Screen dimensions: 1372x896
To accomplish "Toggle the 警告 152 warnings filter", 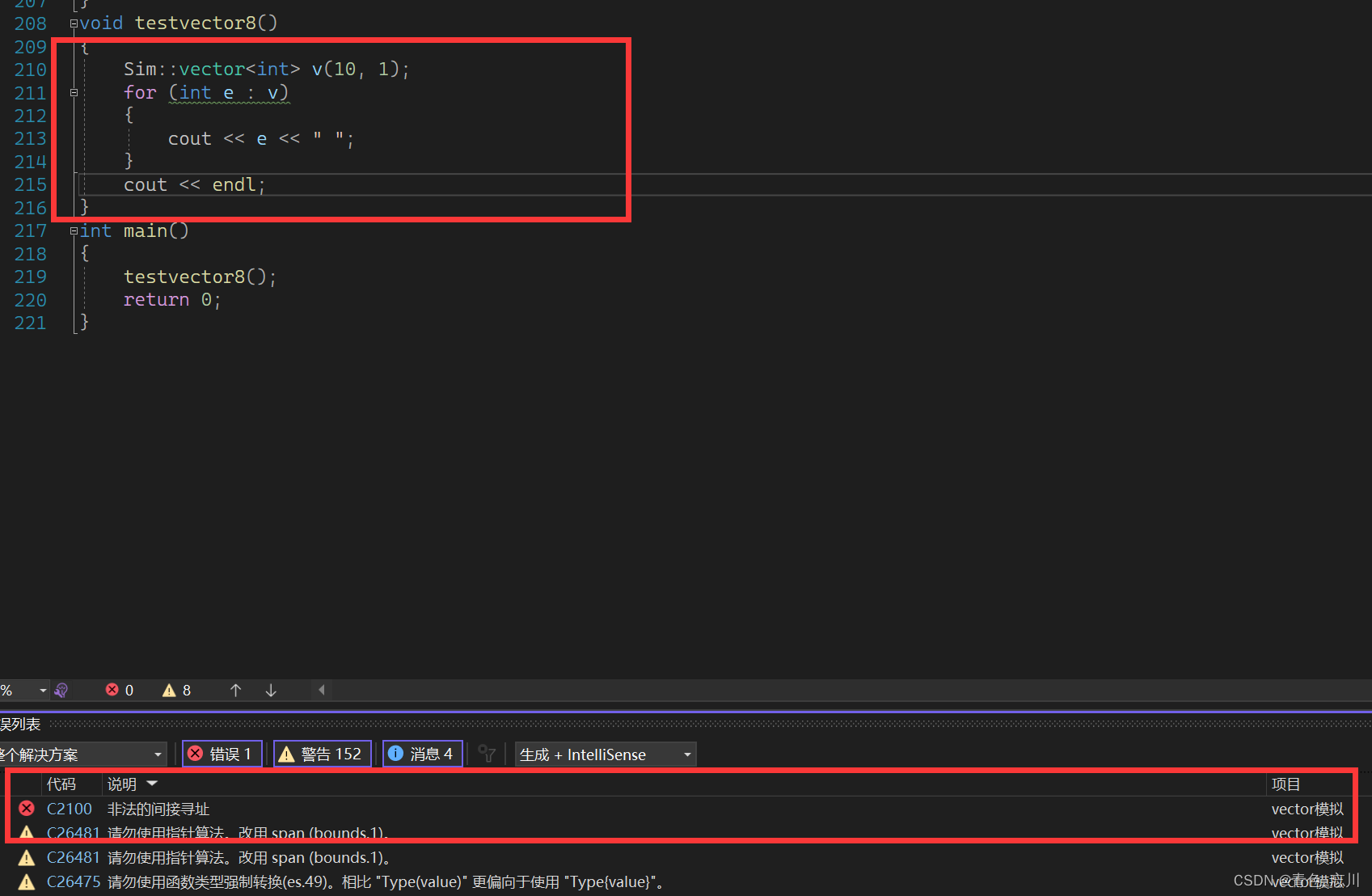I will coord(323,754).
